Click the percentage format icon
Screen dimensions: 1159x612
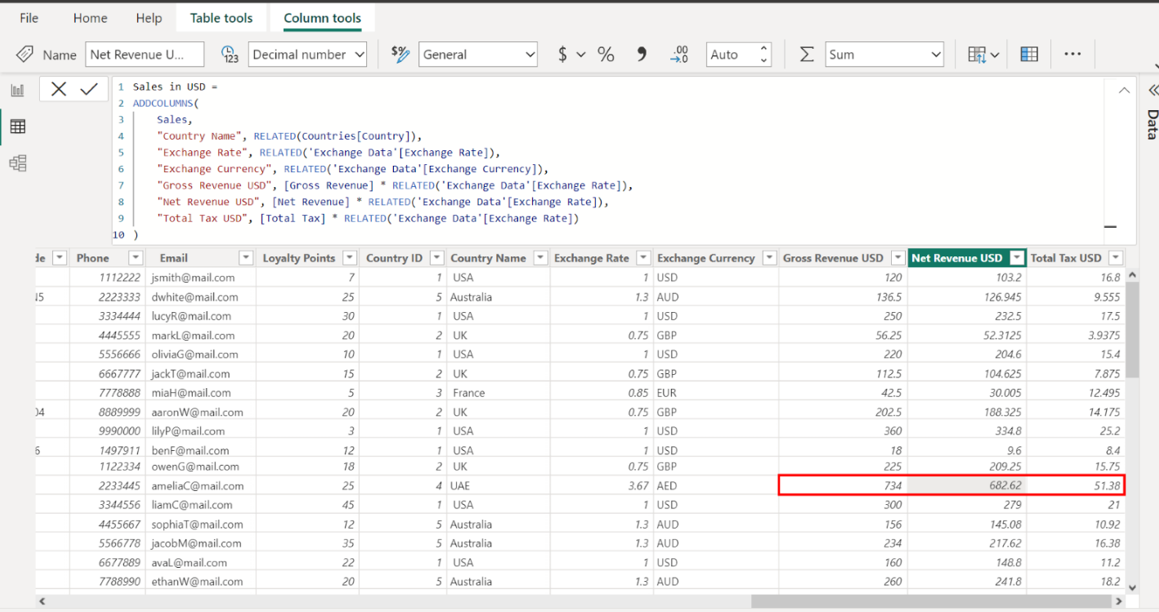[606, 55]
